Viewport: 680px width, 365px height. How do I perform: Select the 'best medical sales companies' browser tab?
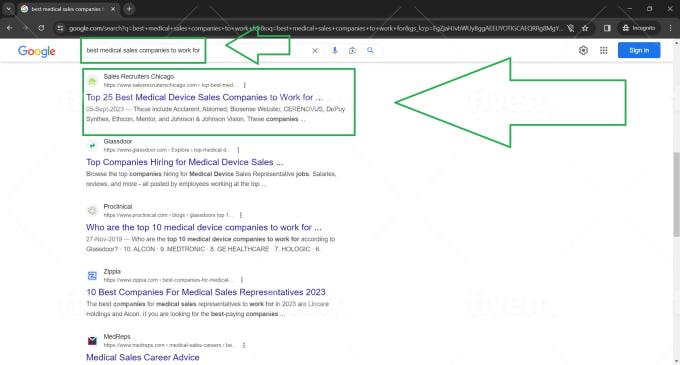pyautogui.click(x=69, y=9)
